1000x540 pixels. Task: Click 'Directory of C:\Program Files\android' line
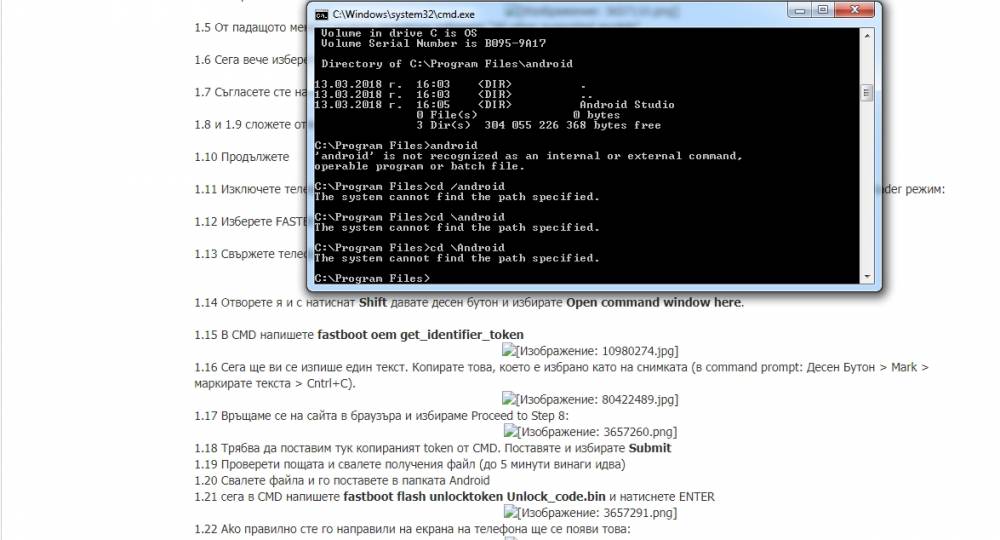tap(447, 64)
